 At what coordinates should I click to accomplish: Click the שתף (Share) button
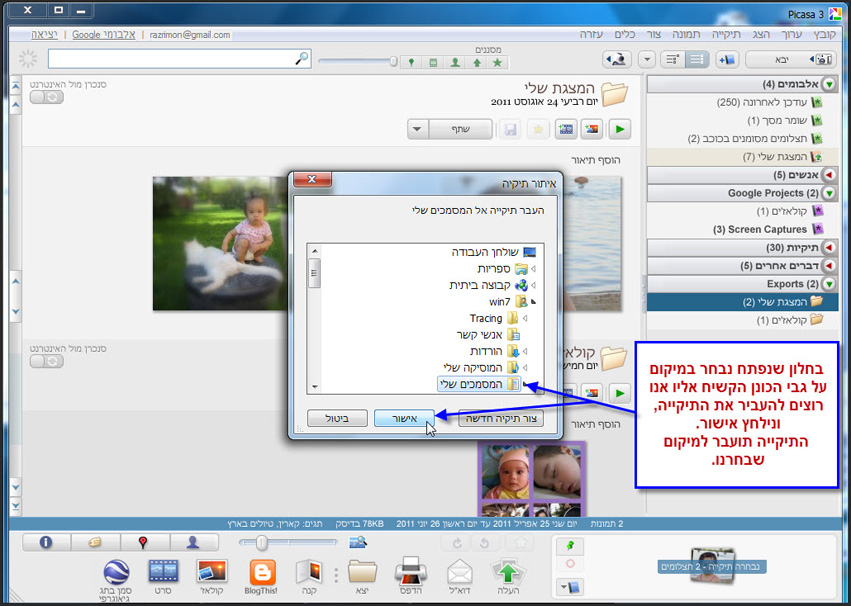click(x=460, y=130)
